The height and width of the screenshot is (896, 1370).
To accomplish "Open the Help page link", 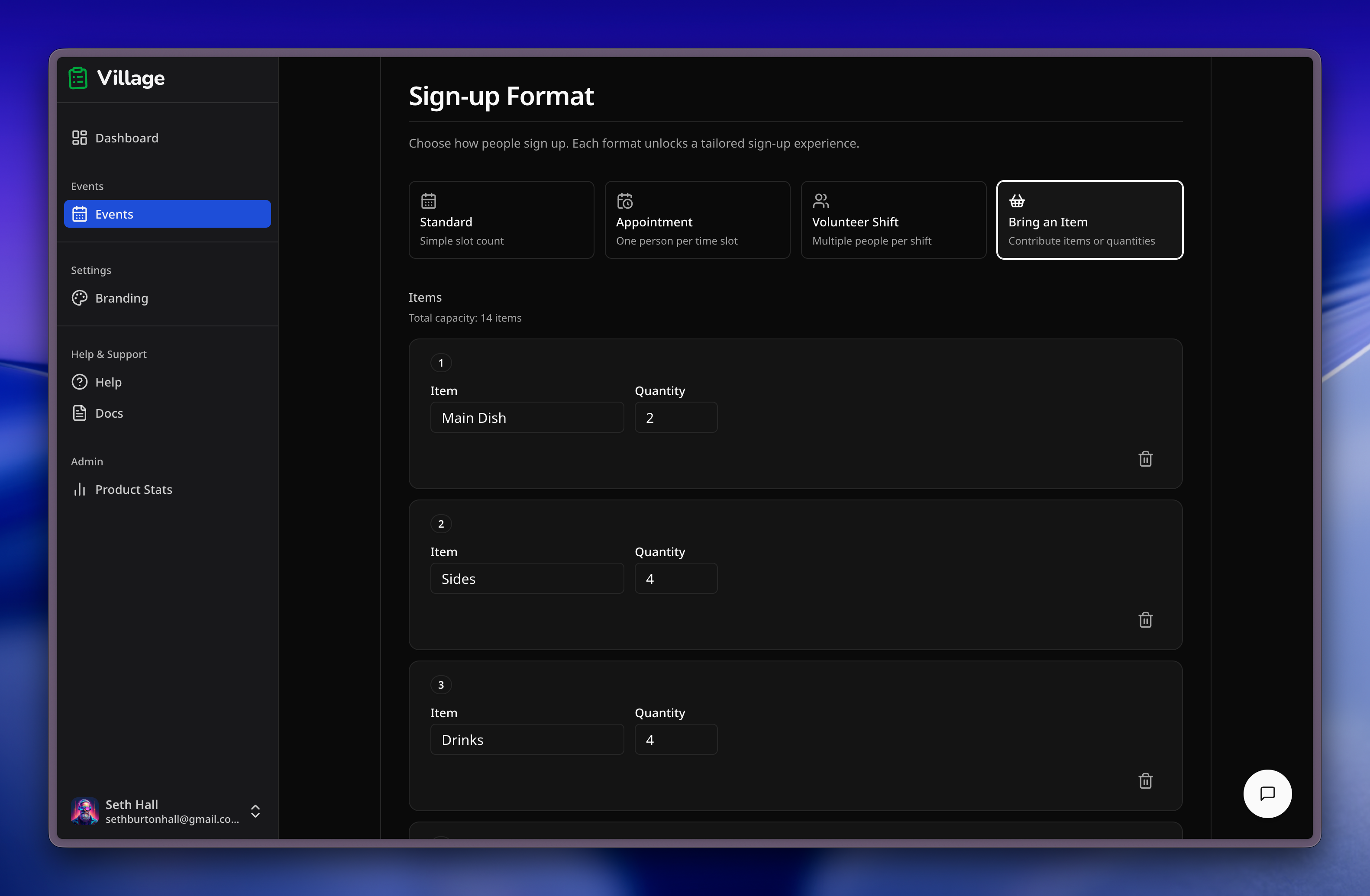I will (108, 382).
